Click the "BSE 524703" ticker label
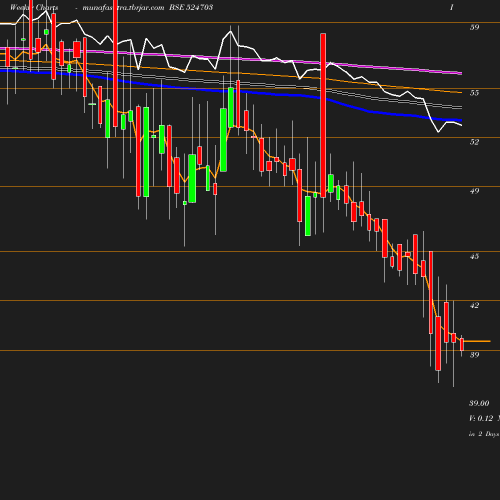Viewport: 500px width, 500px height. (191, 7)
